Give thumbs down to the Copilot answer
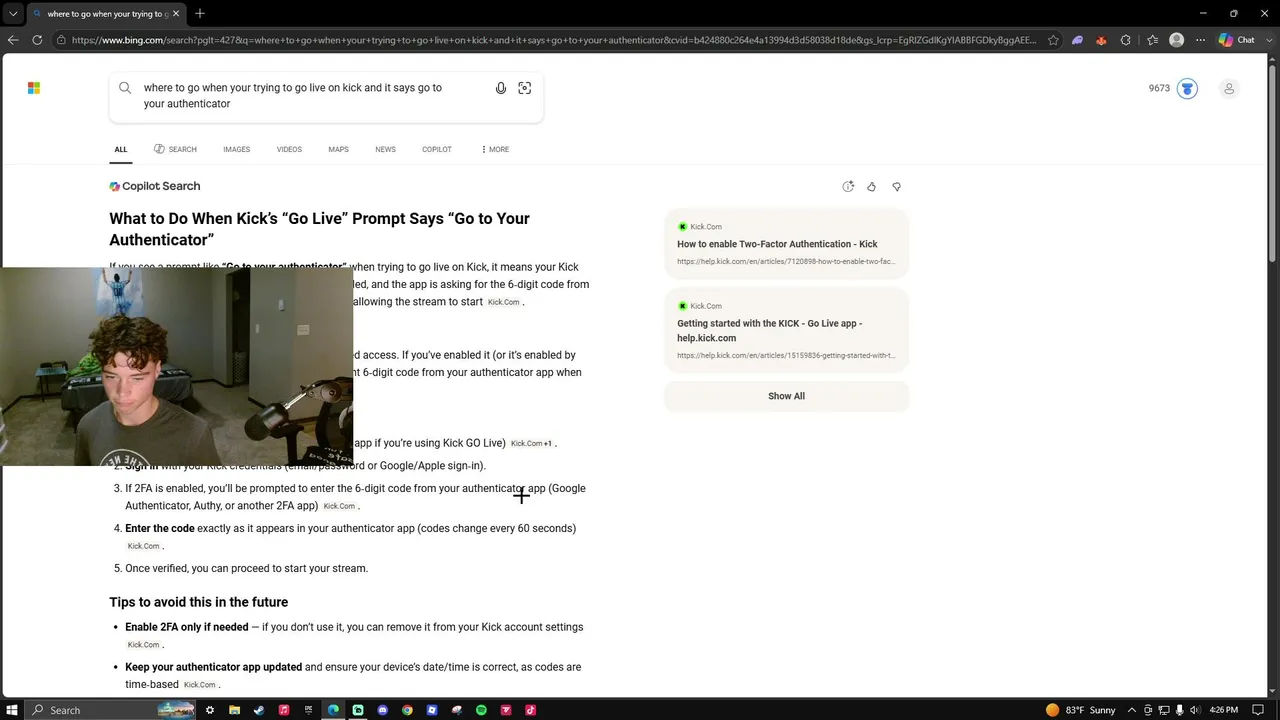 coord(896,187)
